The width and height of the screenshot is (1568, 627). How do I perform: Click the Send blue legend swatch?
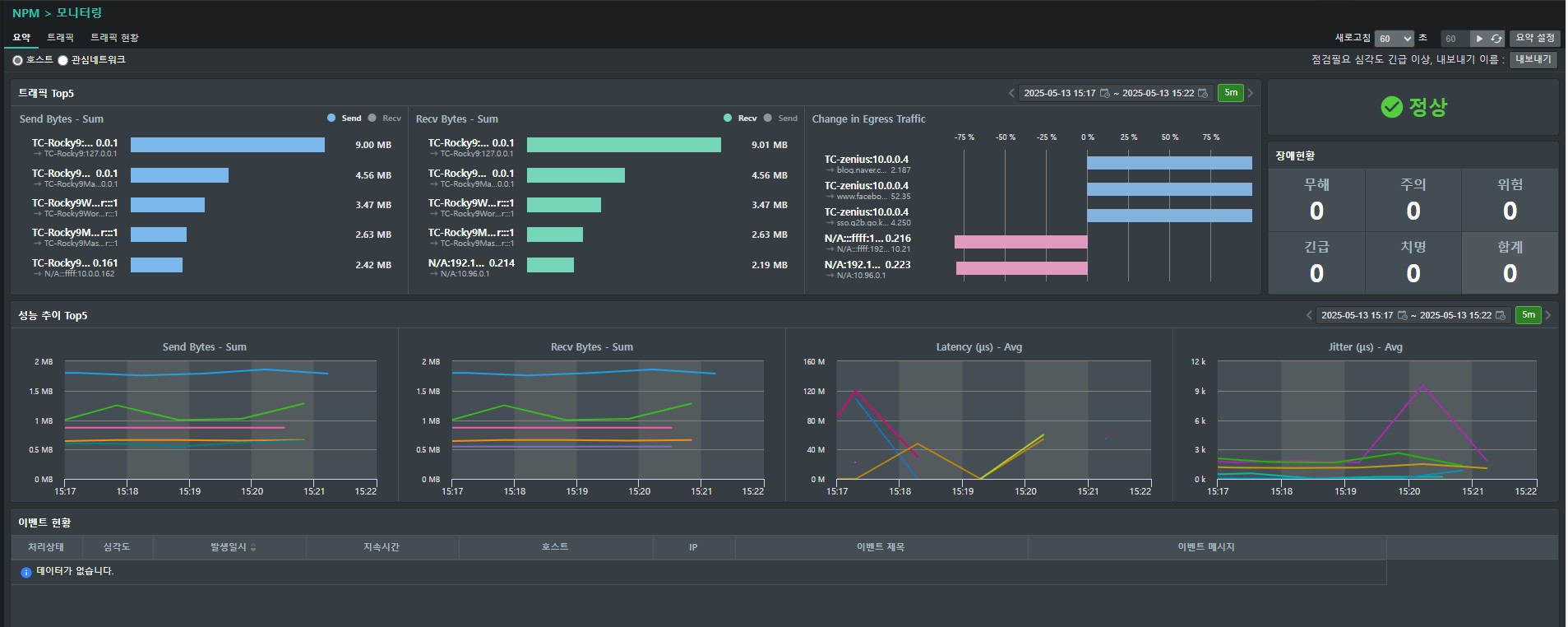pyautogui.click(x=331, y=118)
